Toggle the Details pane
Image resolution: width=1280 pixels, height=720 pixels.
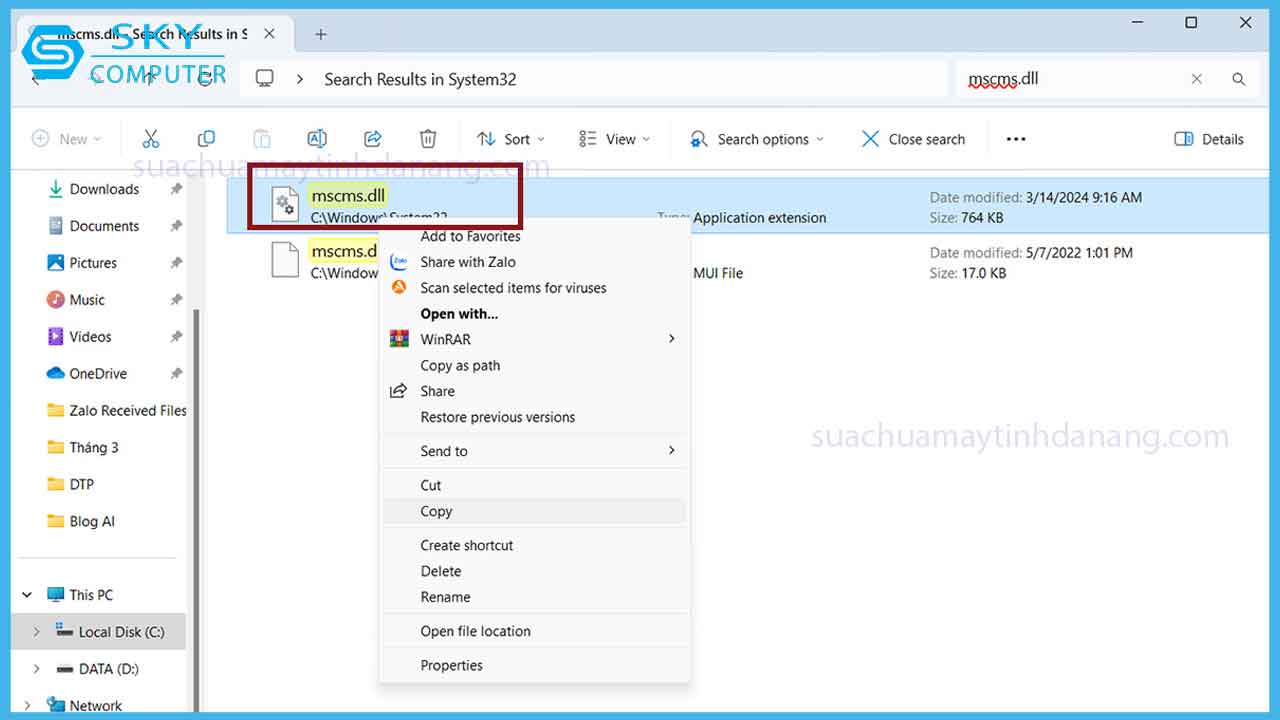pos(1208,138)
